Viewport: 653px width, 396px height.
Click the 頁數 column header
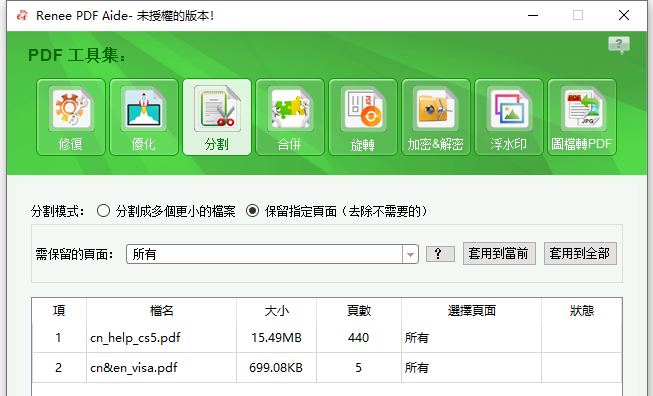[359, 311]
